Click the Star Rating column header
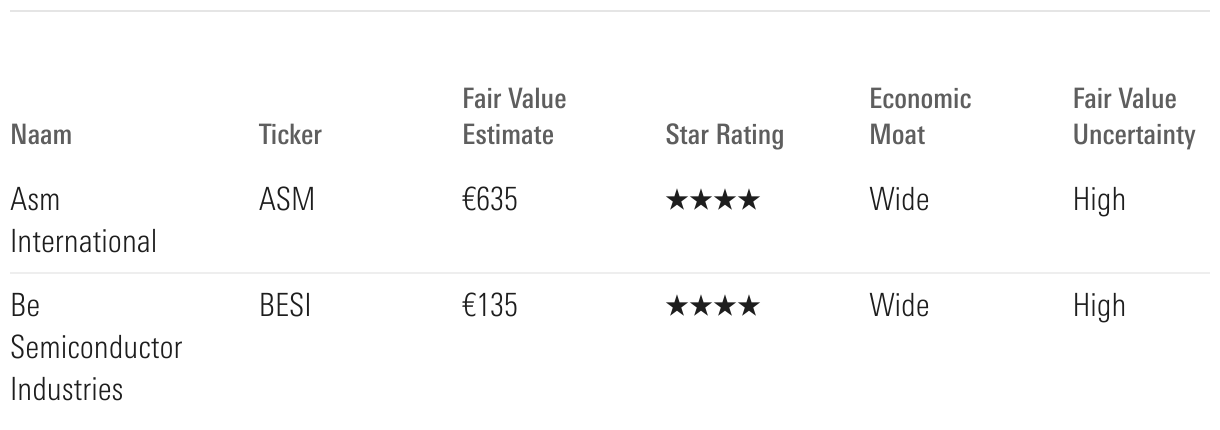Image resolution: width=1220 pixels, height=430 pixels. pyautogui.click(x=724, y=135)
